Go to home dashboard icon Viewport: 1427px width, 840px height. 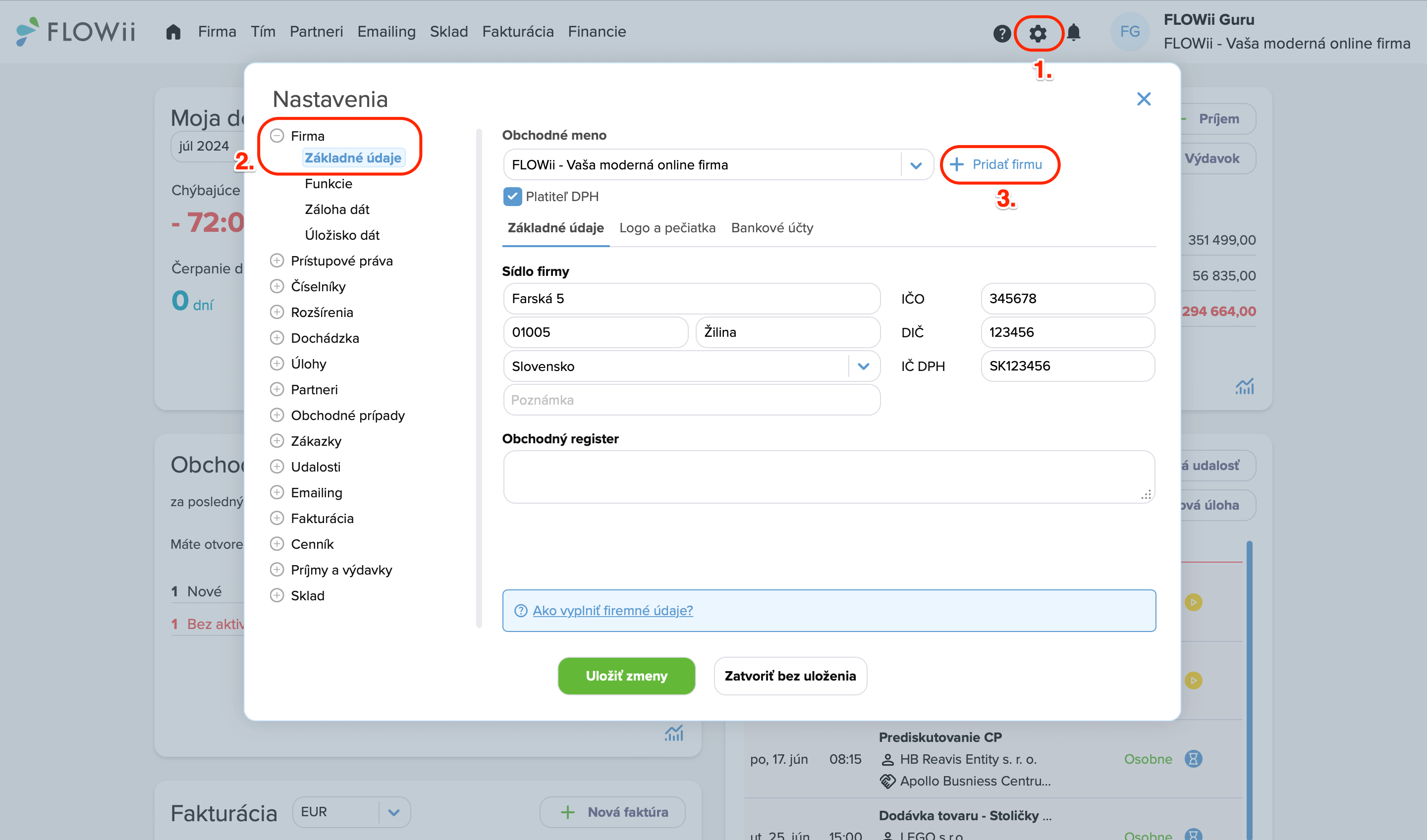coord(173,32)
